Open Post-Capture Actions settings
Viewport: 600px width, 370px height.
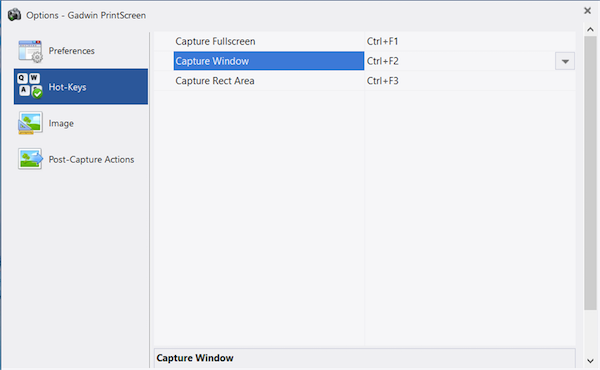point(91,160)
